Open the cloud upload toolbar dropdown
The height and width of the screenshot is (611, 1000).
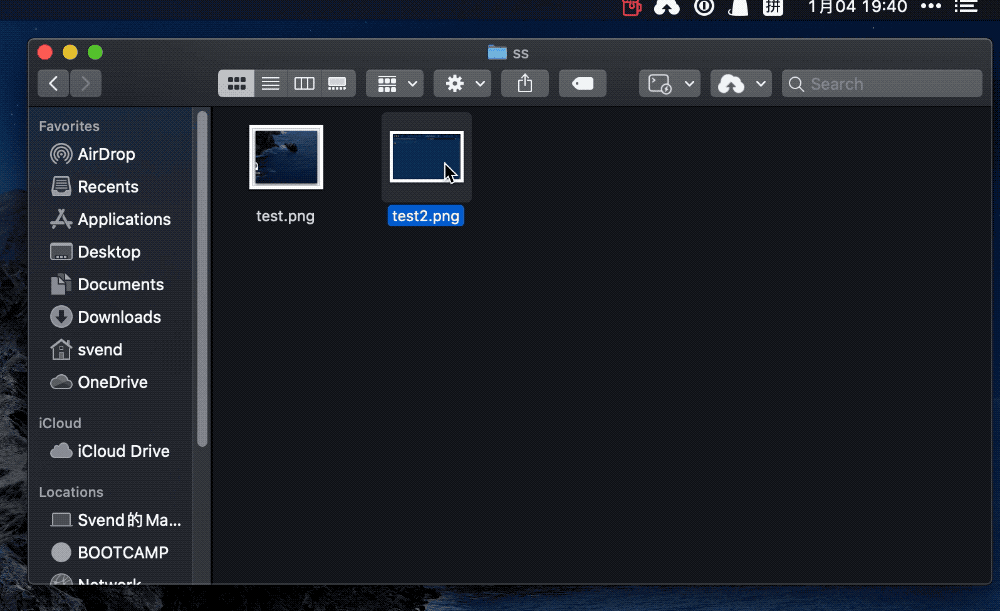pyautogui.click(x=741, y=84)
